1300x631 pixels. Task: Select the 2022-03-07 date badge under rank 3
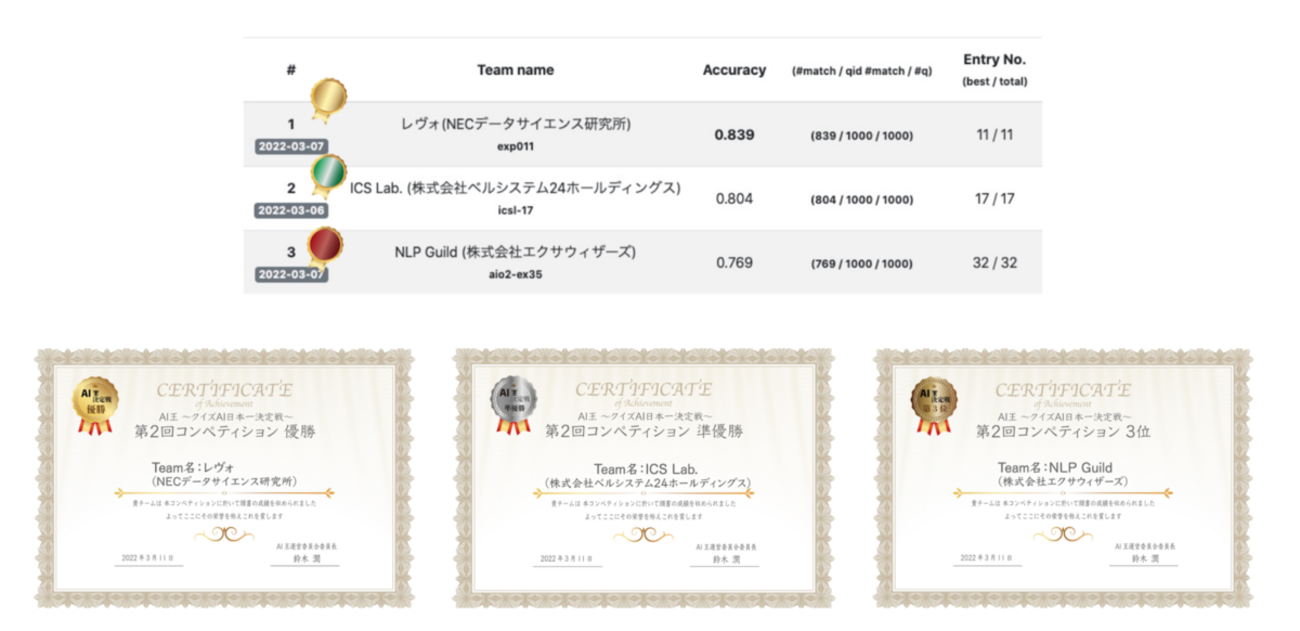(x=291, y=274)
